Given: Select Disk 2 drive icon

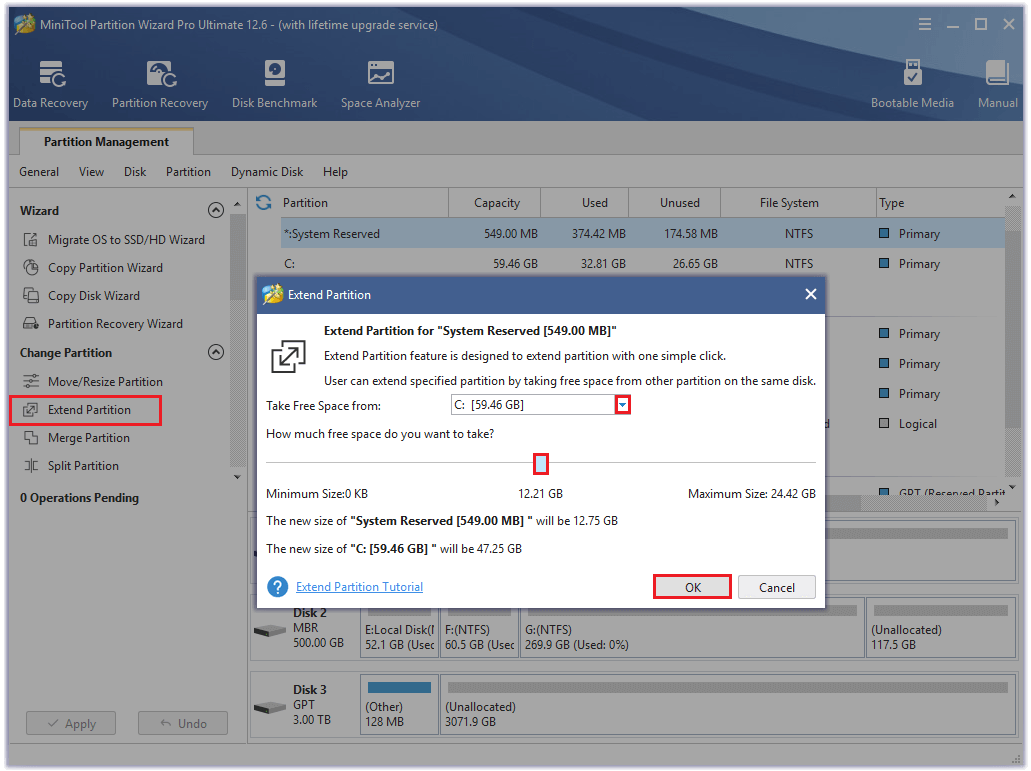Looking at the screenshot, I should [270, 630].
